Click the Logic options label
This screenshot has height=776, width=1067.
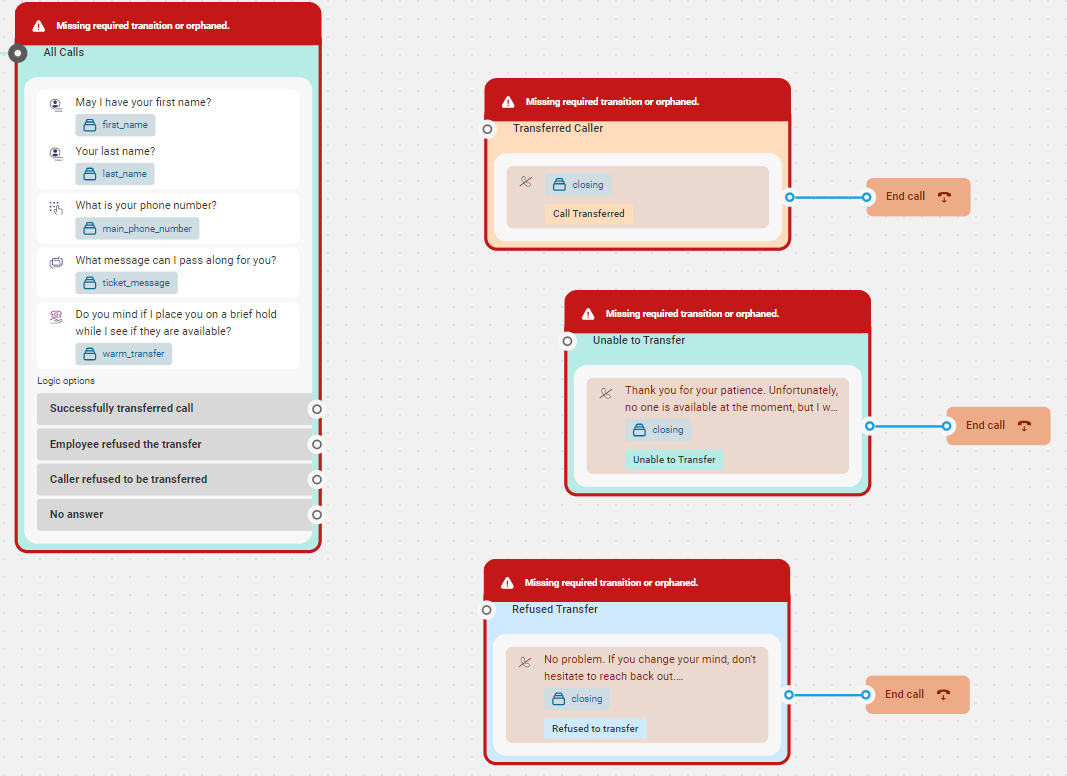pos(66,381)
